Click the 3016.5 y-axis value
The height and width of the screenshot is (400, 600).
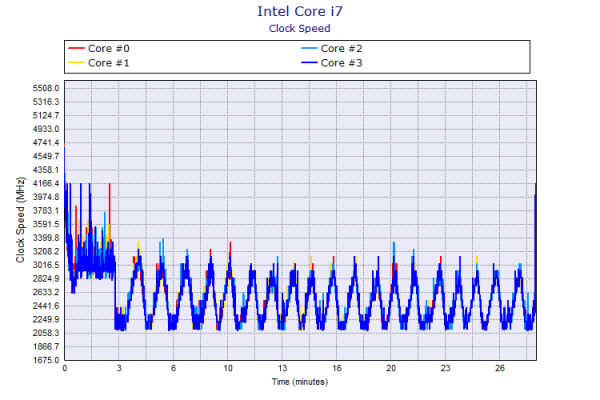[x=46, y=265]
